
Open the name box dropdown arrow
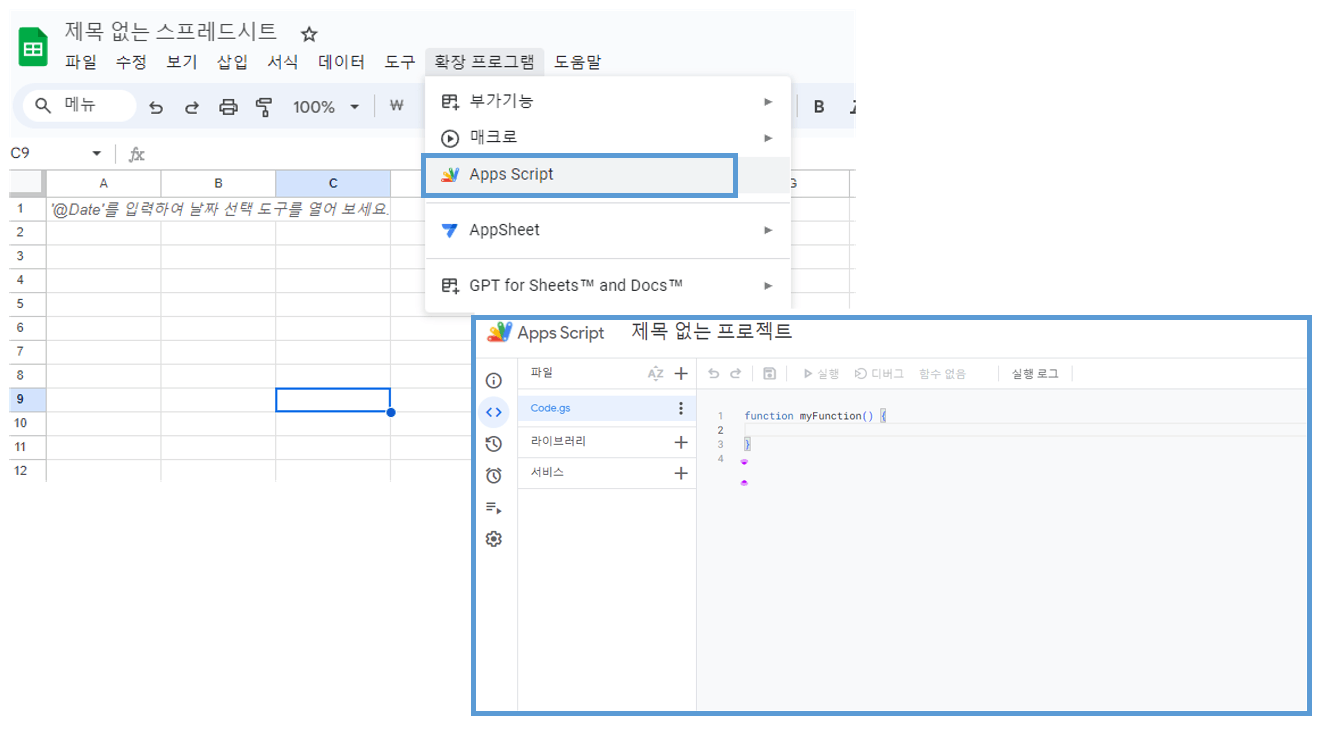click(97, 154)
